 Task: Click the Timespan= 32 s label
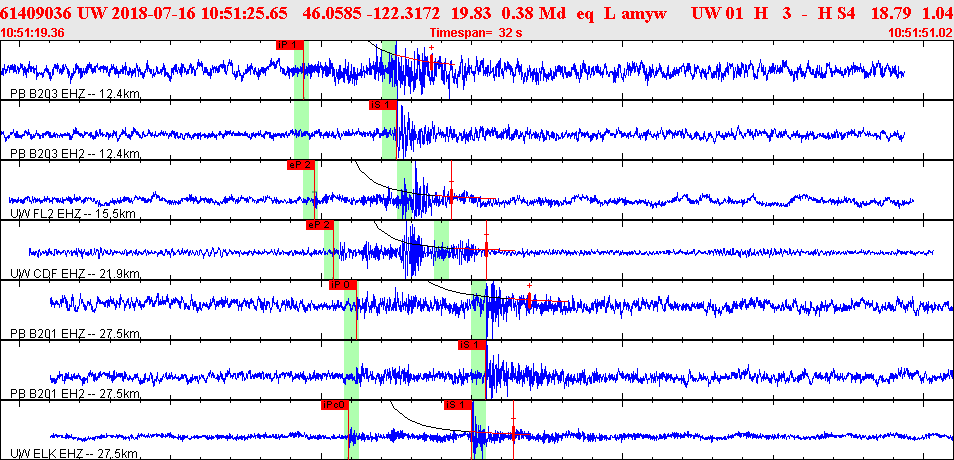(476, 33)
